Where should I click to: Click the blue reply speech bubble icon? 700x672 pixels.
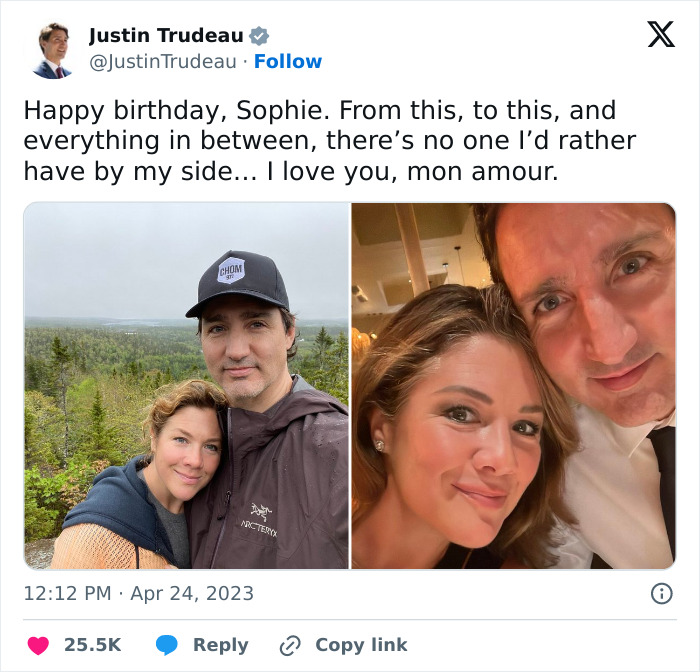point(167,645)
